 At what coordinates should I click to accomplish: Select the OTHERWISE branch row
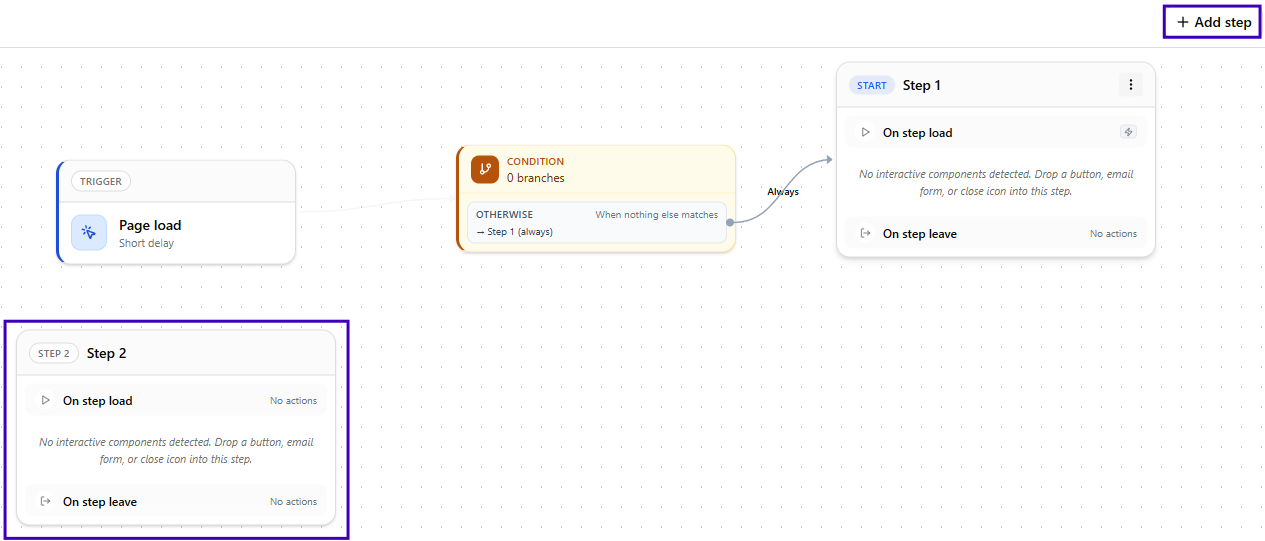tap(597, 222)
